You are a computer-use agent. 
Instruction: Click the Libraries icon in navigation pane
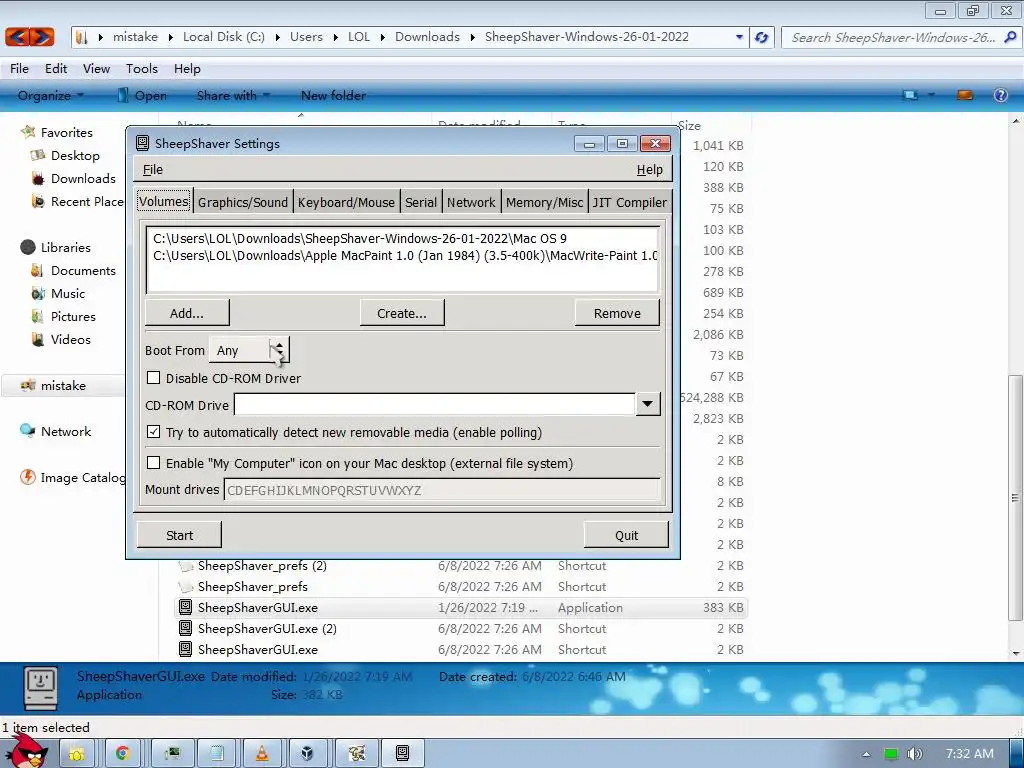[27, 247]
